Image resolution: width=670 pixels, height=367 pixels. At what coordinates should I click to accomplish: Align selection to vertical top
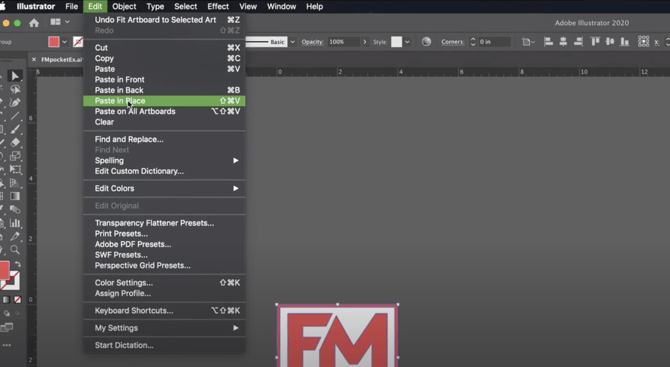[595, 41]
